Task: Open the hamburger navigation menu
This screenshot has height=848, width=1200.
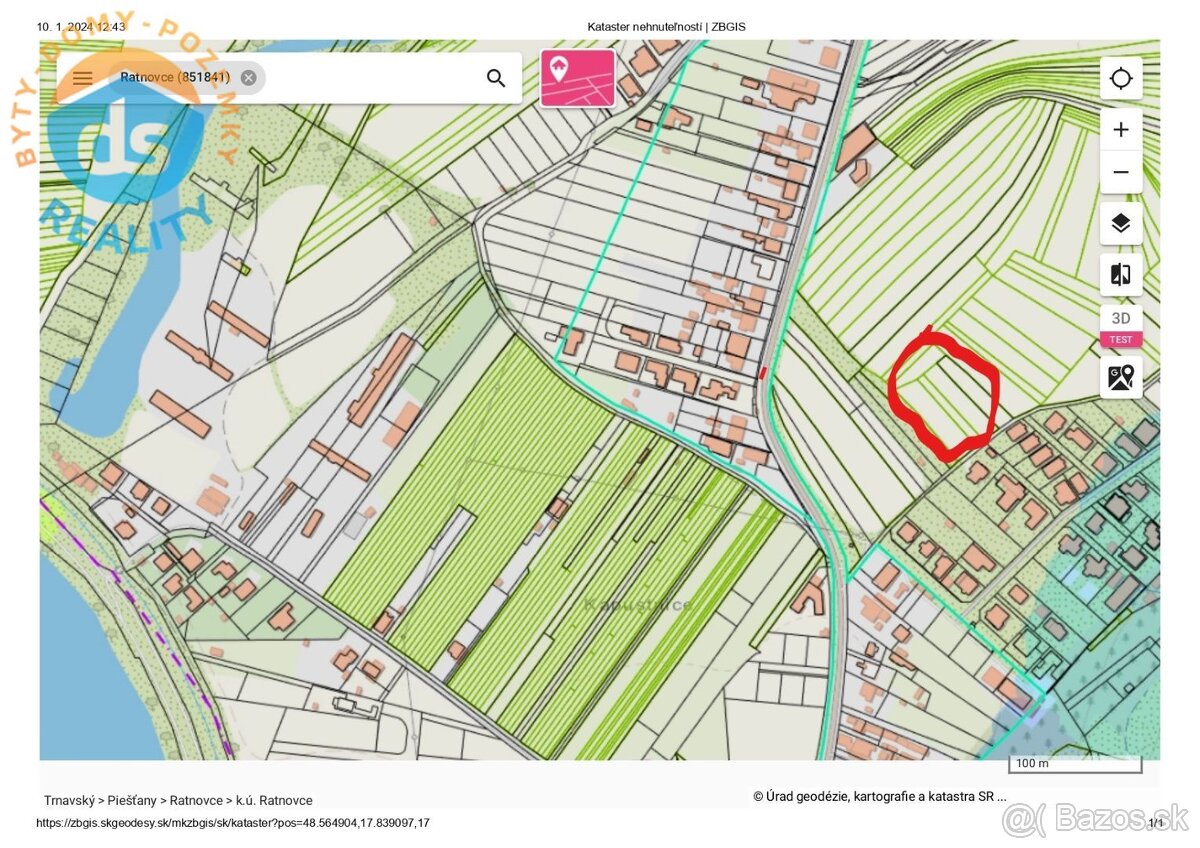Action: 83,77
